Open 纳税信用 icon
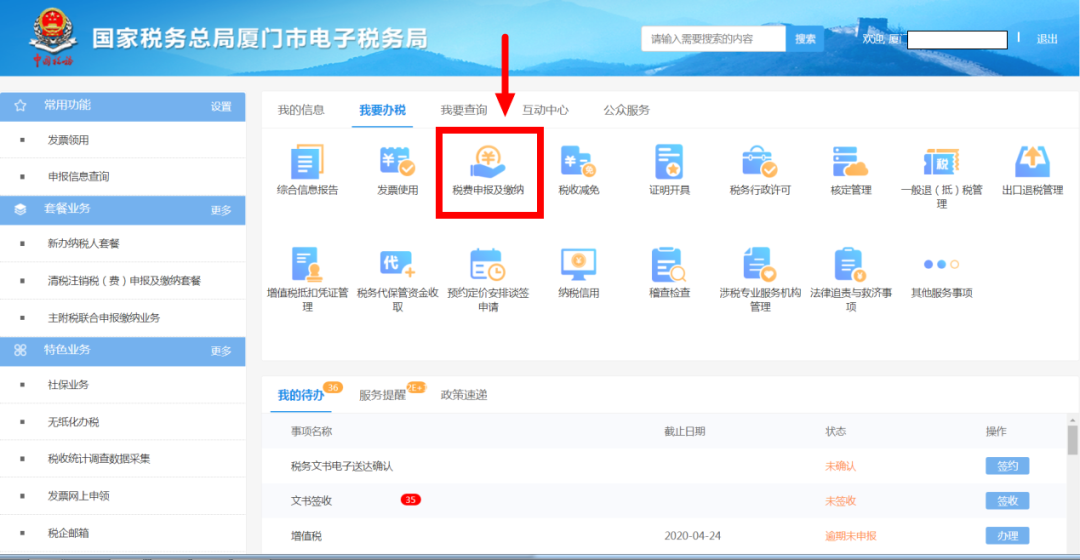Viewport: 1080px width, 560px height. 579,265
